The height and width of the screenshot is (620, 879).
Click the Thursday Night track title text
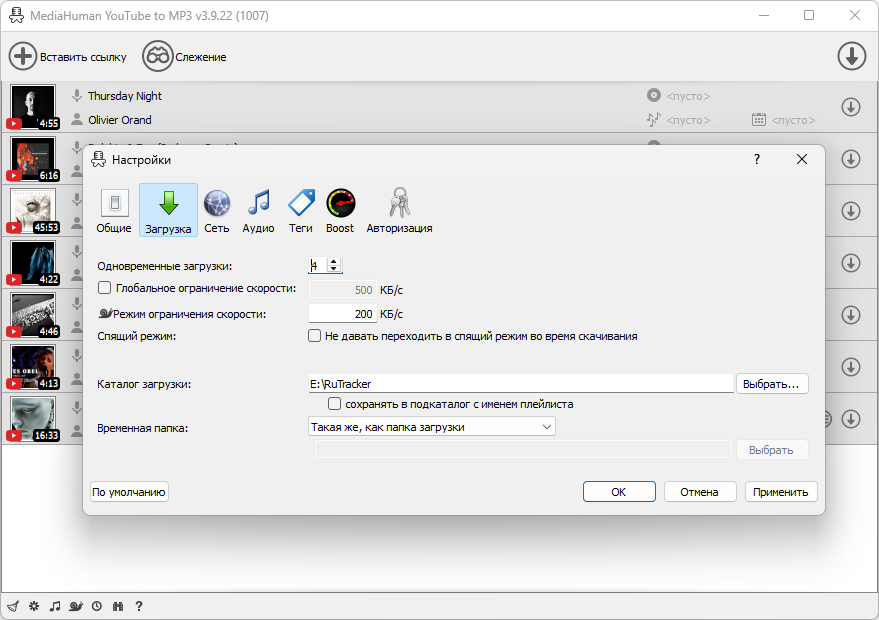[124, 96]
